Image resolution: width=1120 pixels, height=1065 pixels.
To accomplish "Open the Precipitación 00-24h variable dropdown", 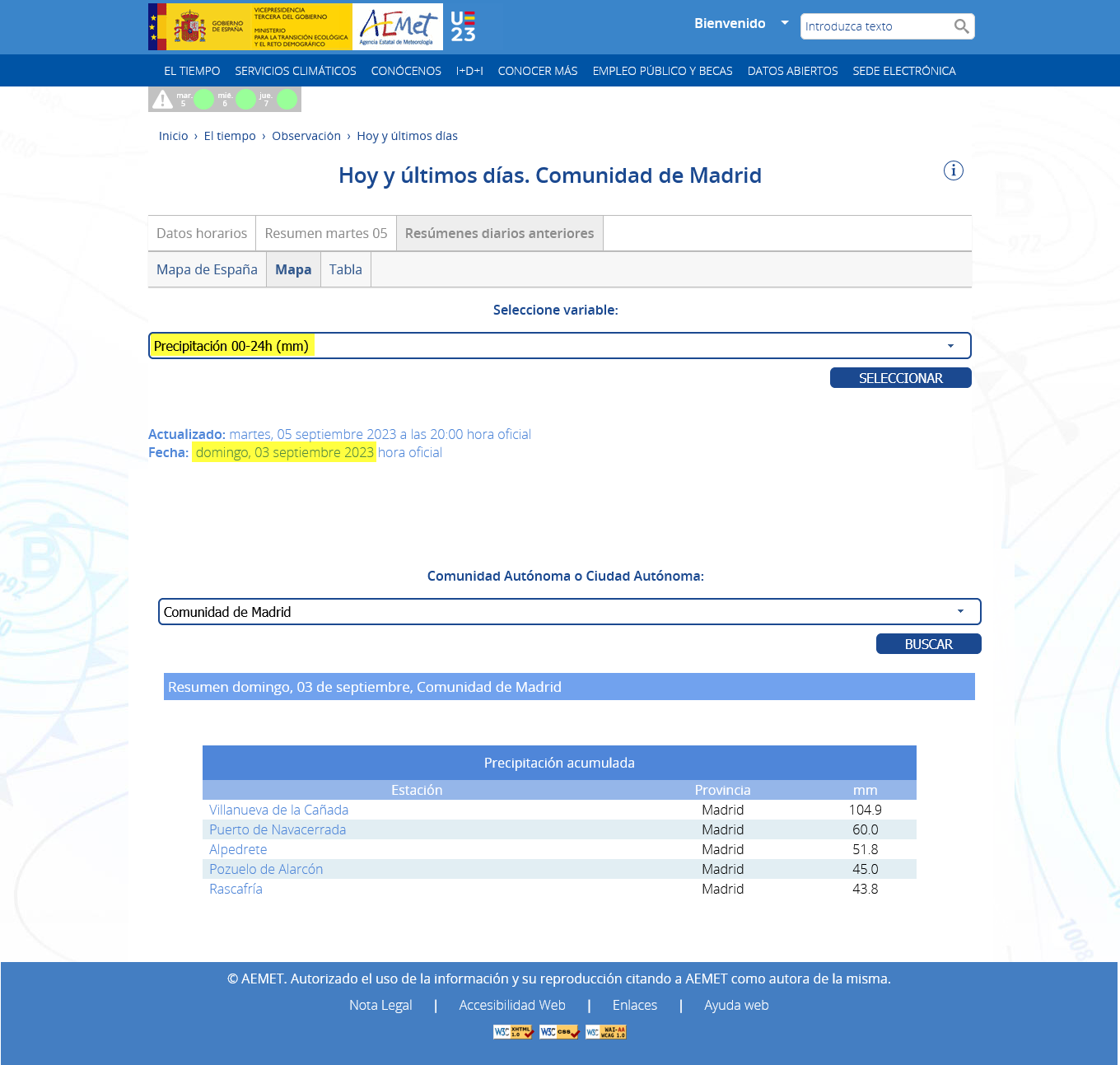I will pos(559,346).
